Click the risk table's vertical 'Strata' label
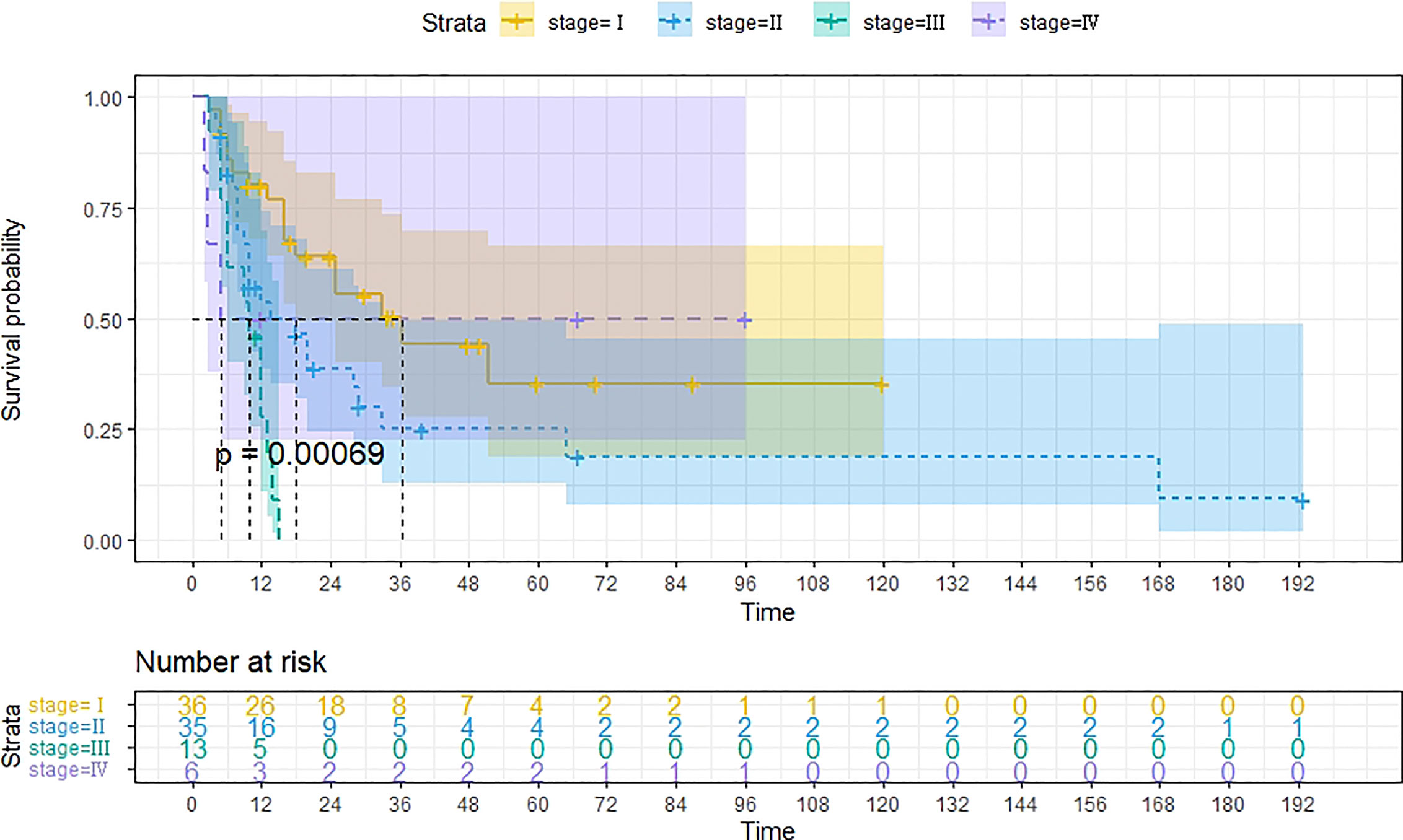The image size is (1403, 840). click(12, 737)
